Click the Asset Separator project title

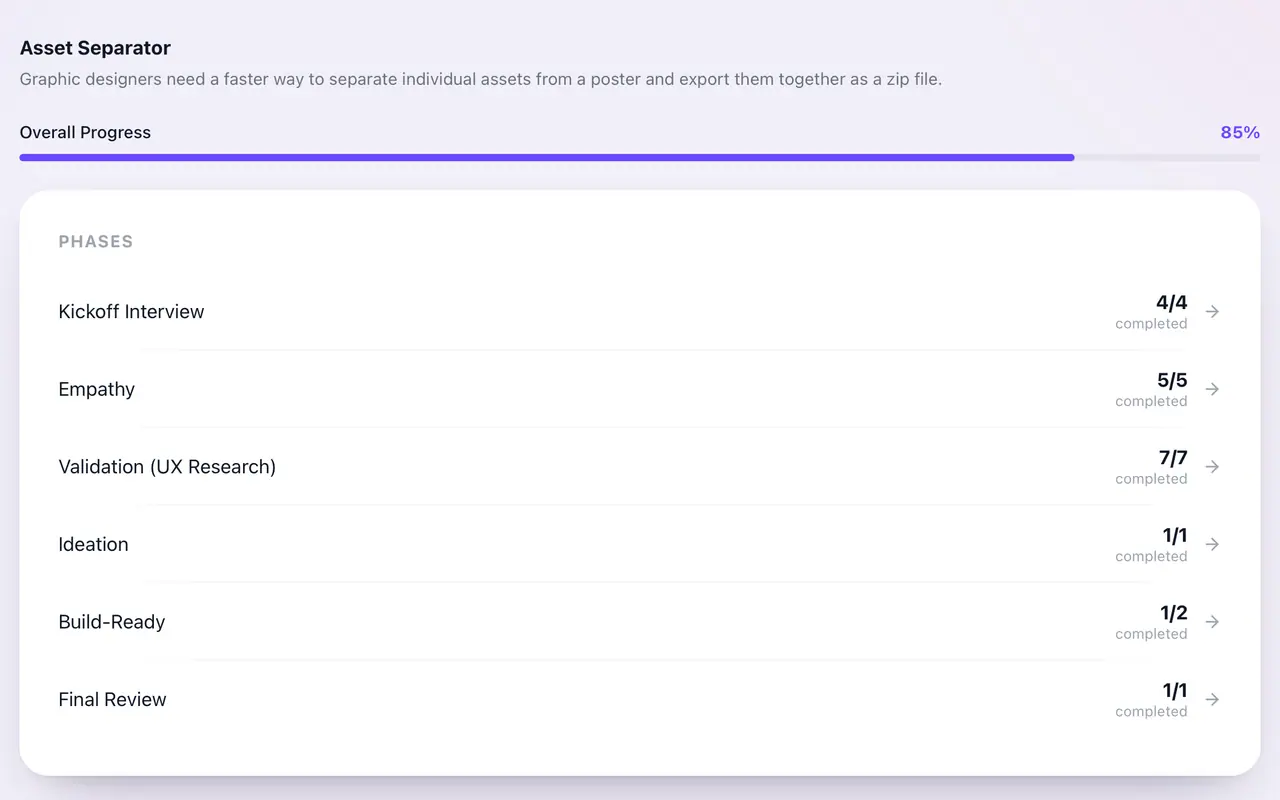(95, 48)
